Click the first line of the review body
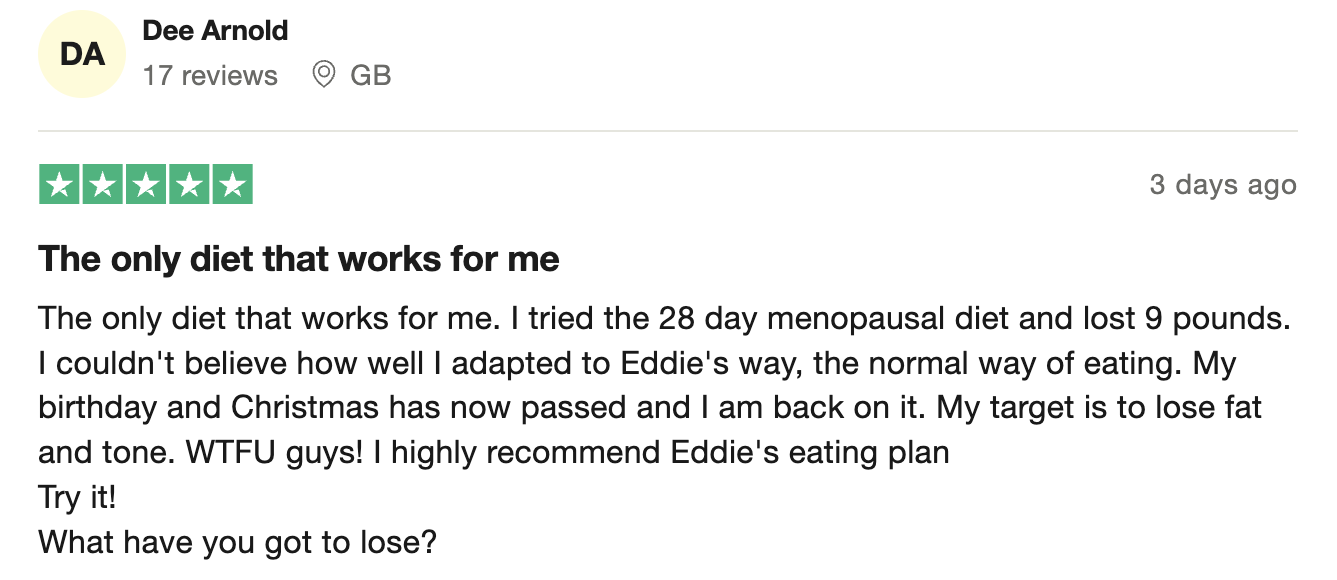Viewport: 1337px width, 580px height. point(665,319)
